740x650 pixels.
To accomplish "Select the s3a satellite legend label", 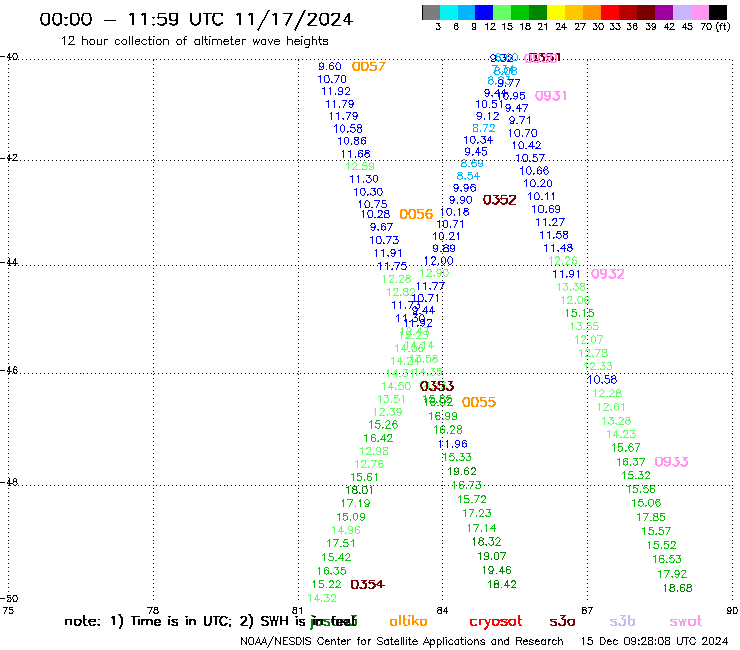I will [563, 622].
